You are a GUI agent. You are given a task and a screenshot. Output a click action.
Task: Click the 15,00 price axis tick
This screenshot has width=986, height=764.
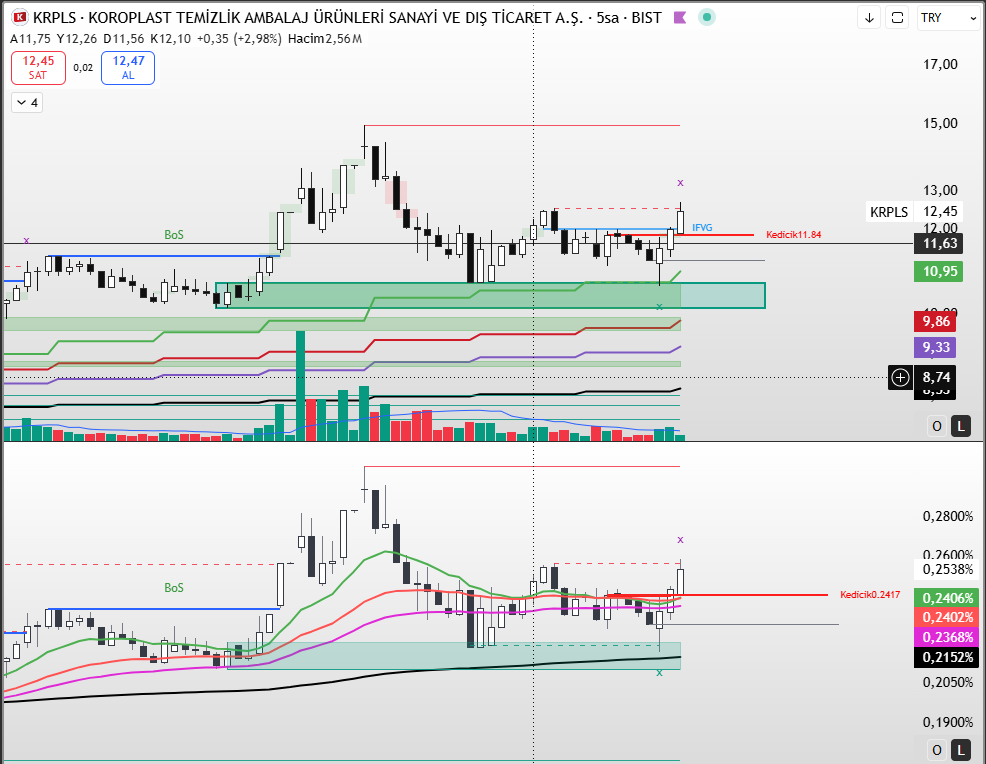tap(940, 123)
